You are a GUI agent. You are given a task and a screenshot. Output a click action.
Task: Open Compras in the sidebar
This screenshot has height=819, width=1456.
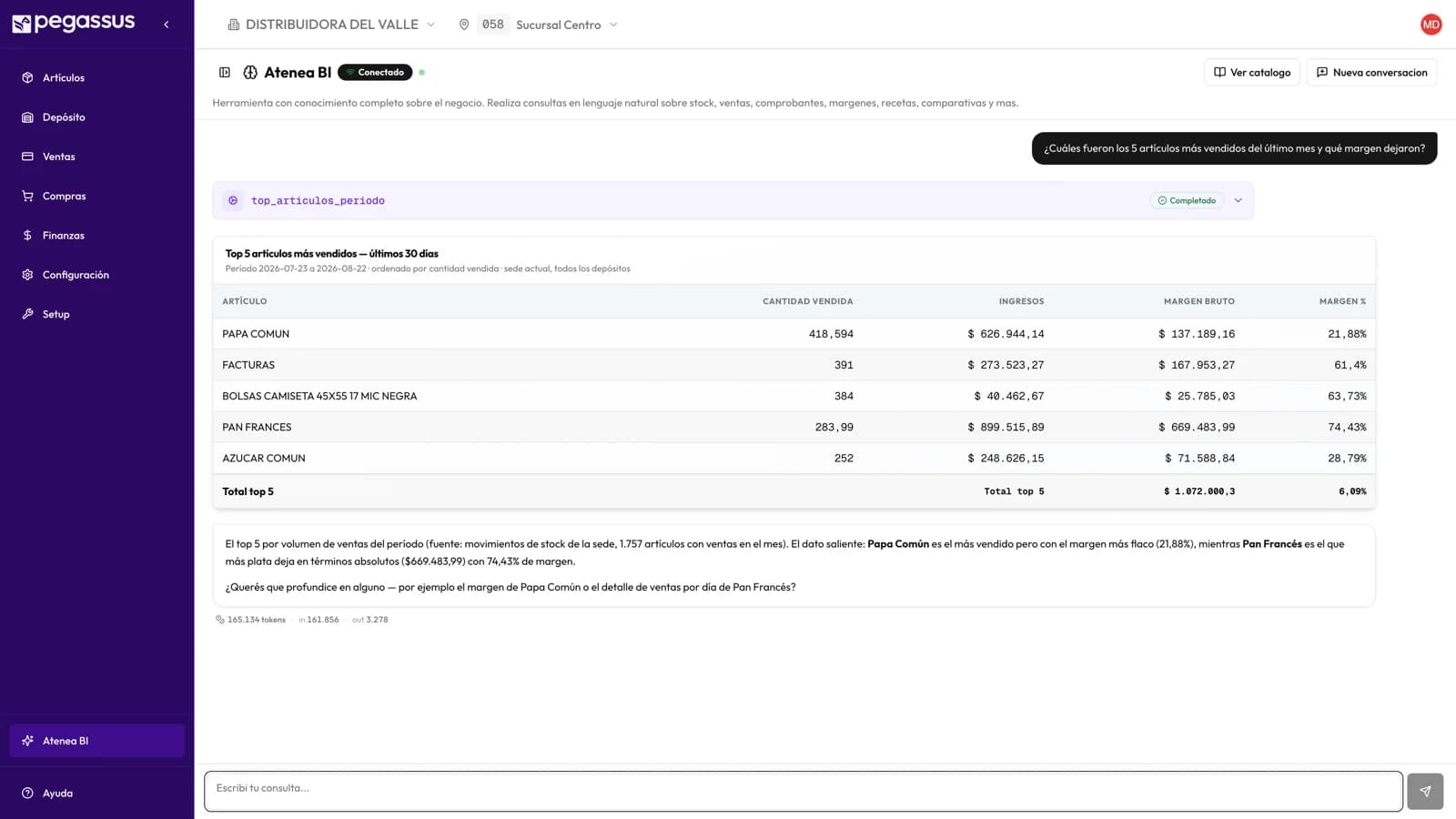pos(96,196)
